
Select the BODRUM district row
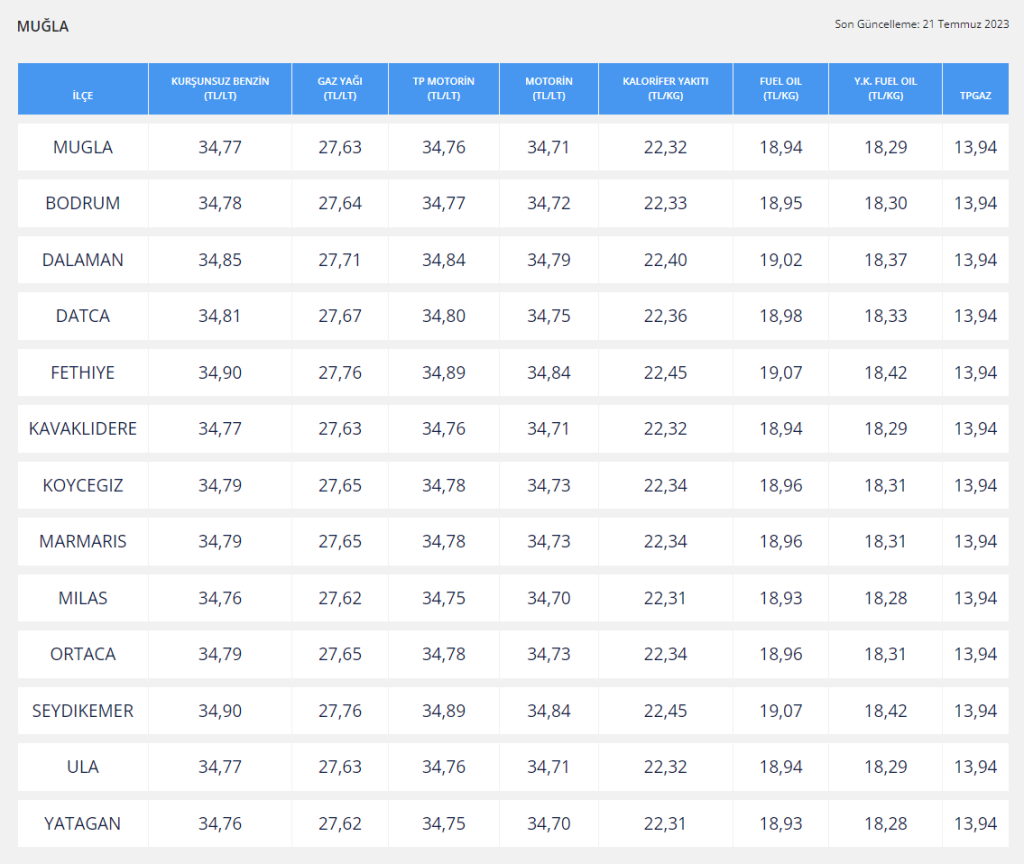click(83, 203)
